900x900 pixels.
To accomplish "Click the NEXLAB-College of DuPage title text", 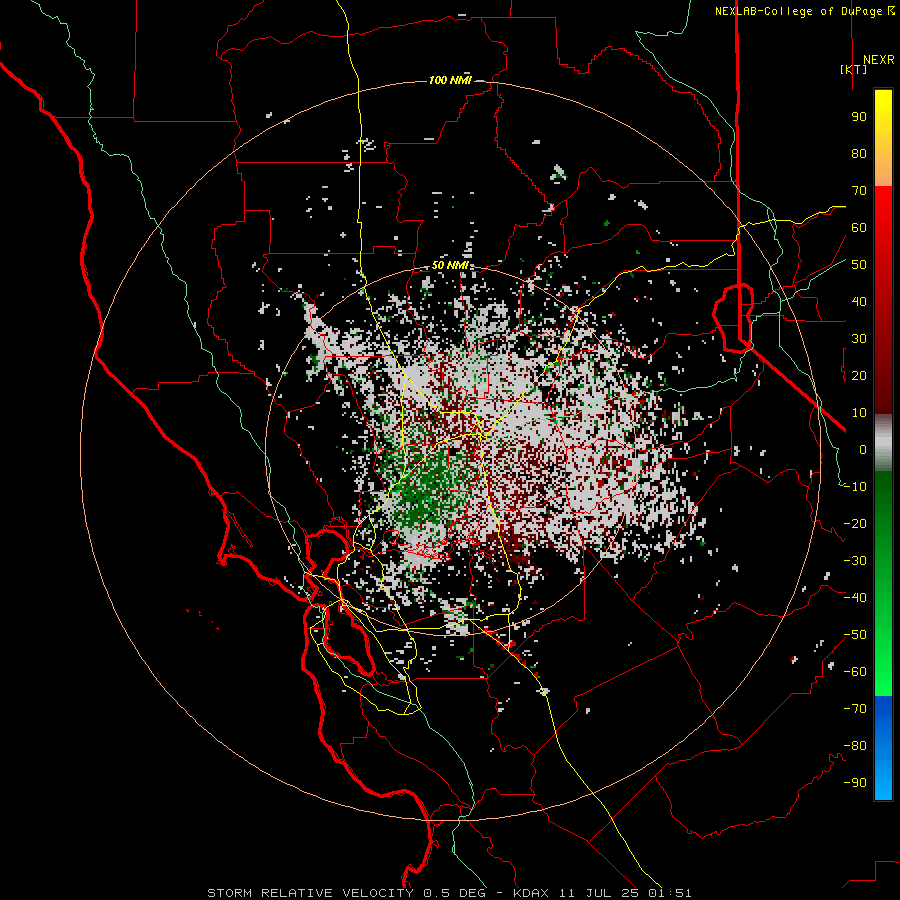I will pyautogui.click(x=805, y=11).
